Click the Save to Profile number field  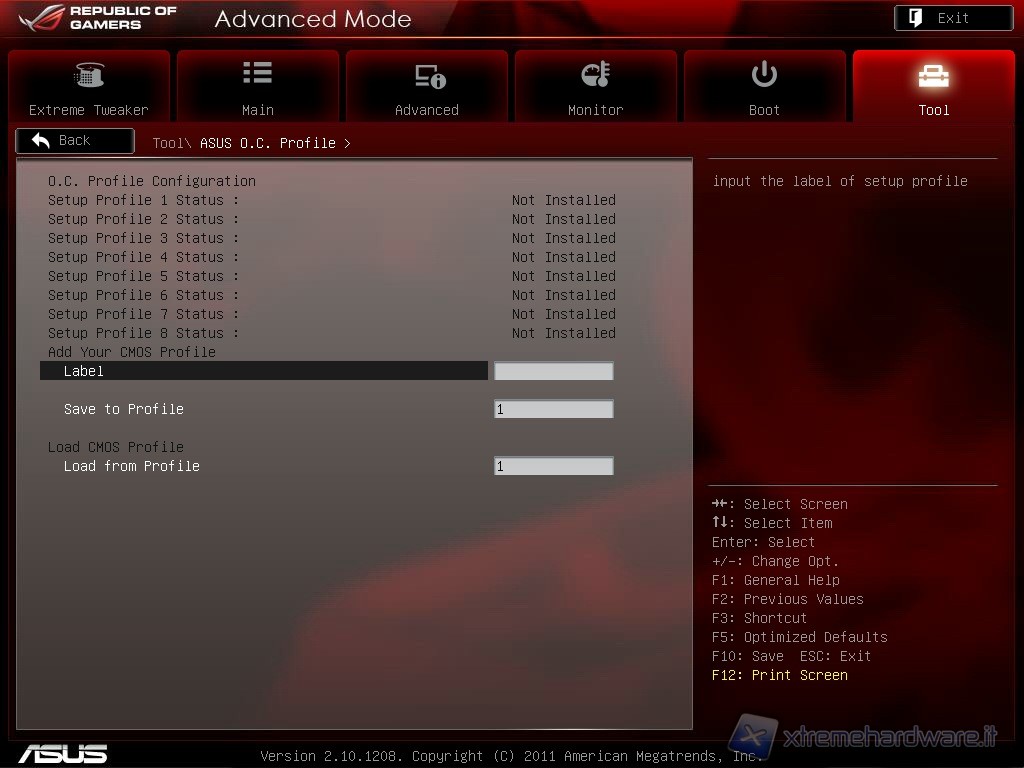tap(553, 409)
